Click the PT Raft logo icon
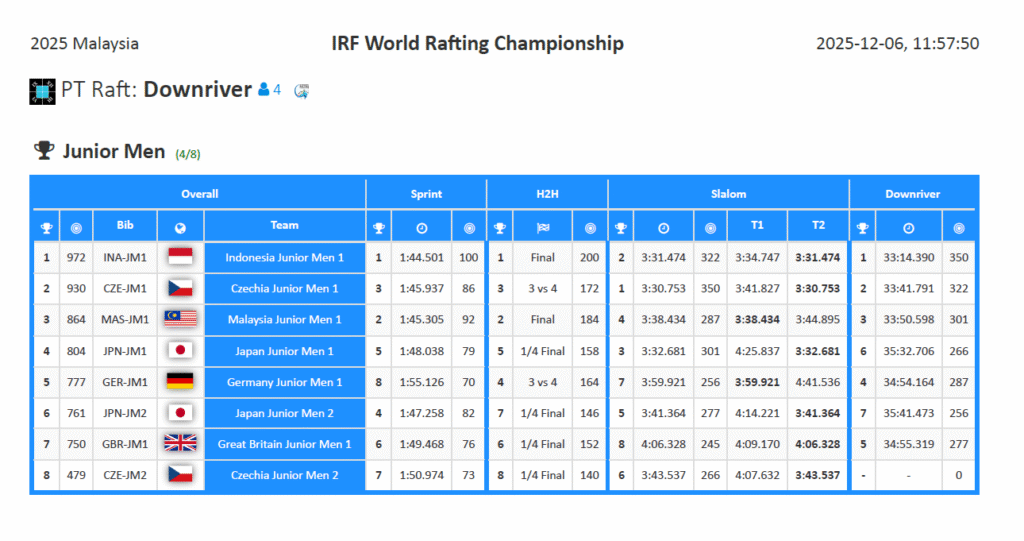This screenshot has height=541, width=1024. pos(42,91)
